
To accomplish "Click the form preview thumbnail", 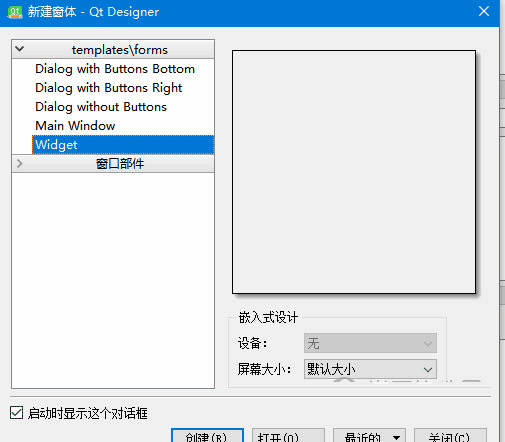I will 354,172.
